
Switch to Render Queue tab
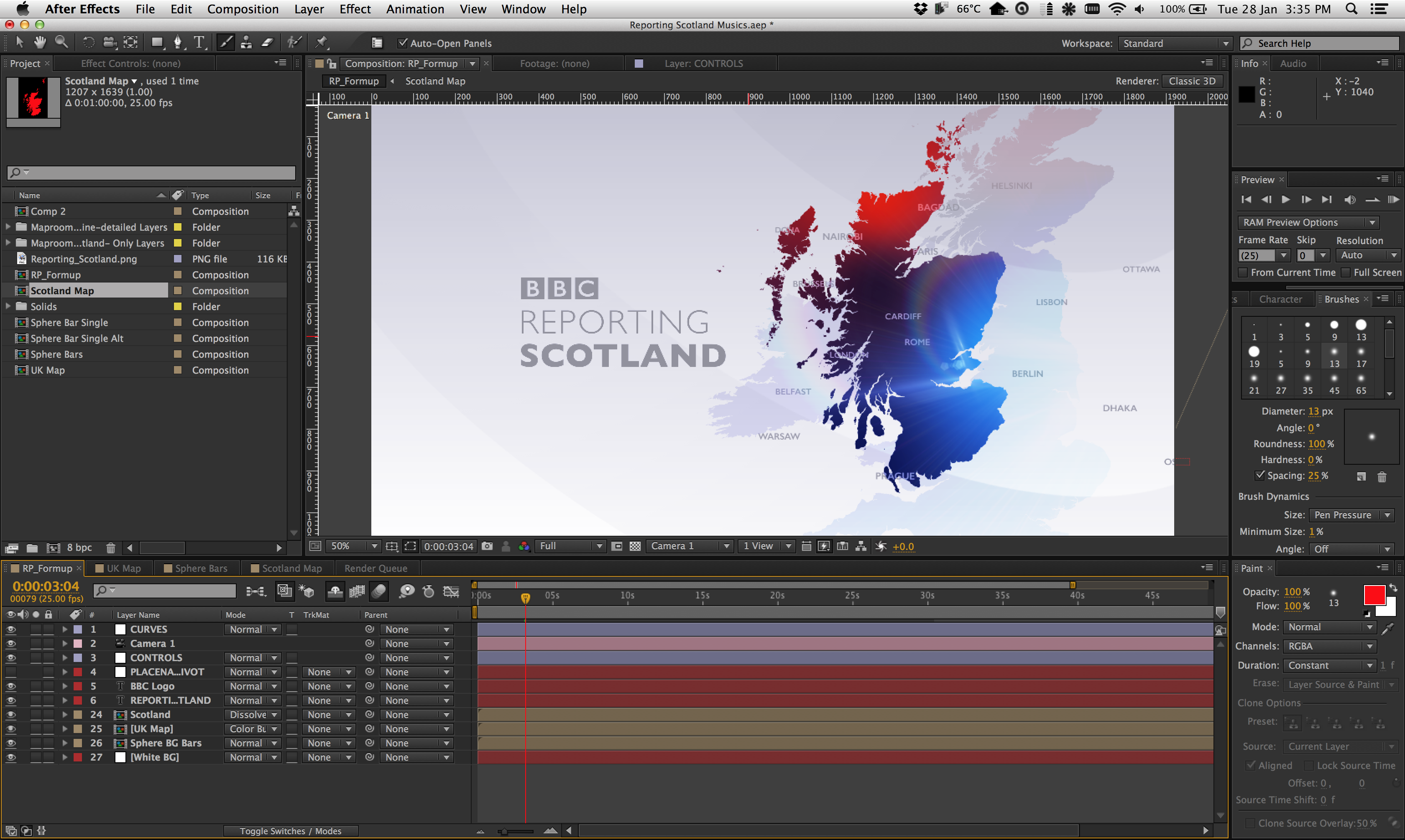point(376,568)
